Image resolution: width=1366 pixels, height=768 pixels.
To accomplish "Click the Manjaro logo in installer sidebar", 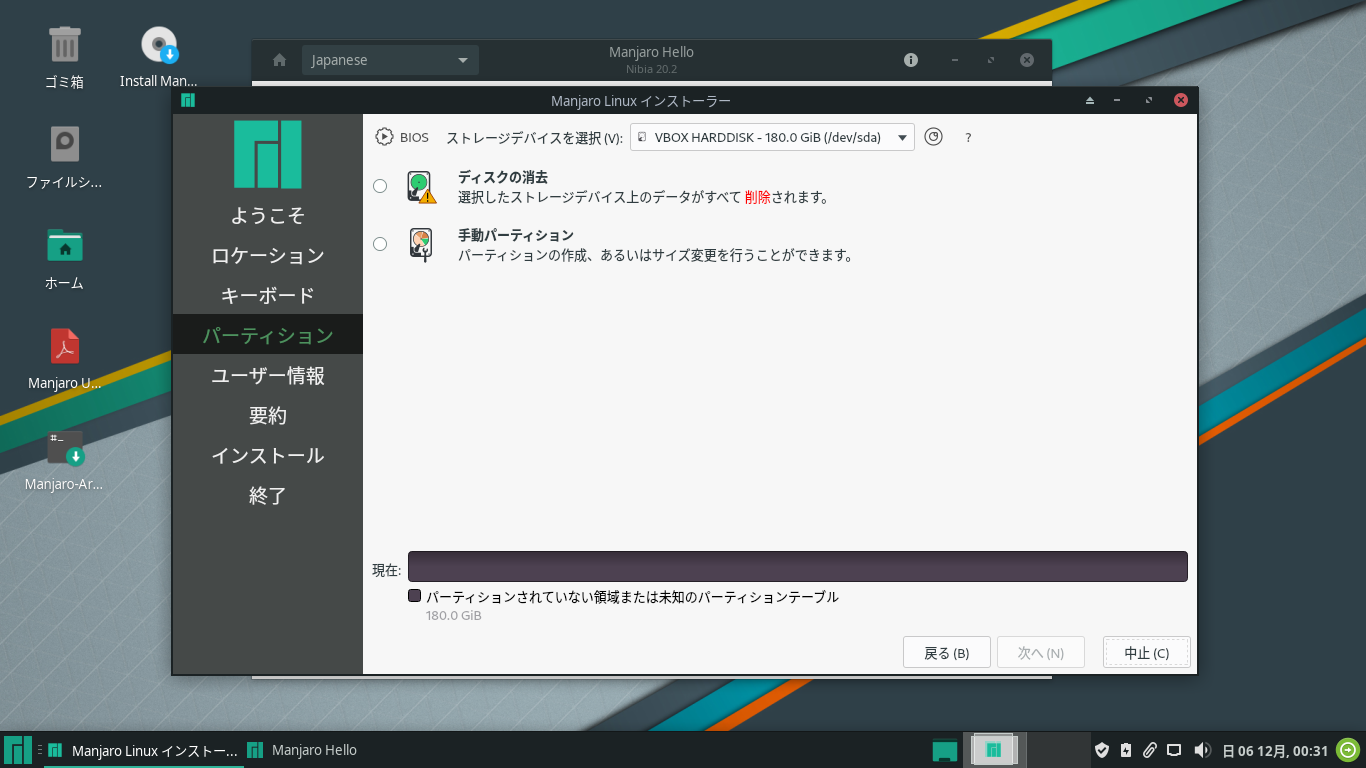I will 268,154.
